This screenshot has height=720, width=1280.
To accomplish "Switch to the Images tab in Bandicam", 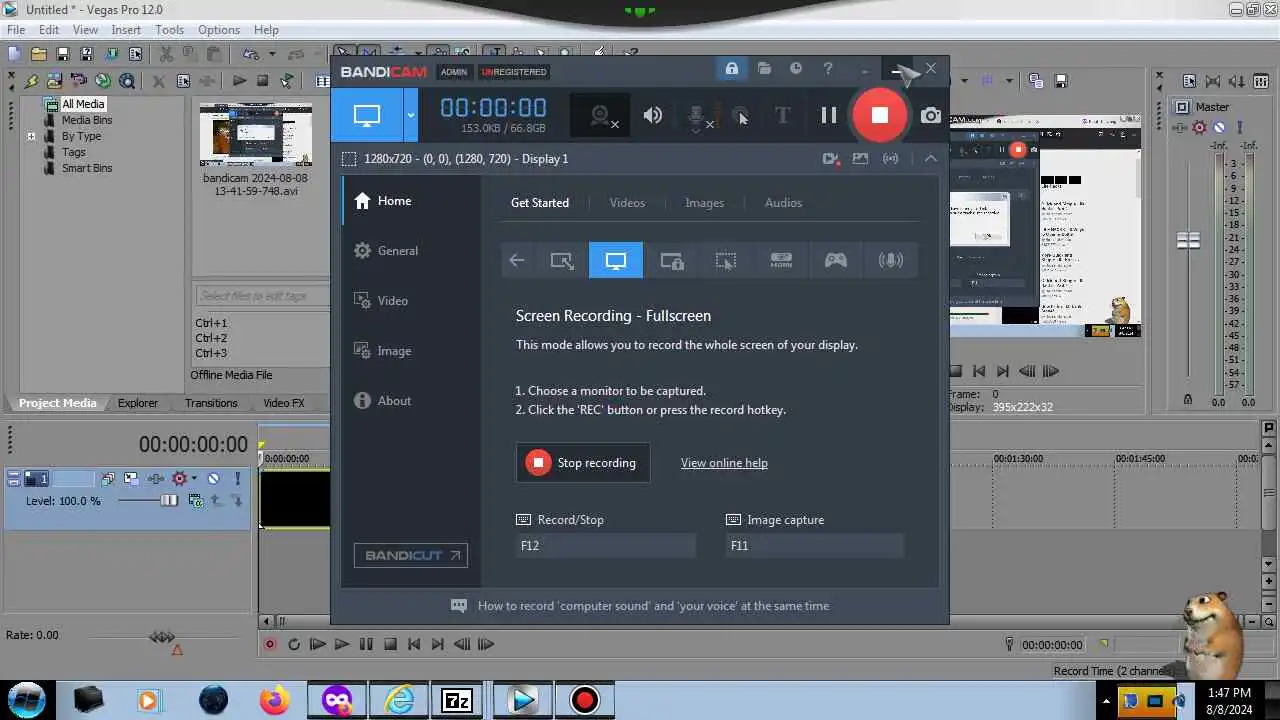I will pos(704,202).
